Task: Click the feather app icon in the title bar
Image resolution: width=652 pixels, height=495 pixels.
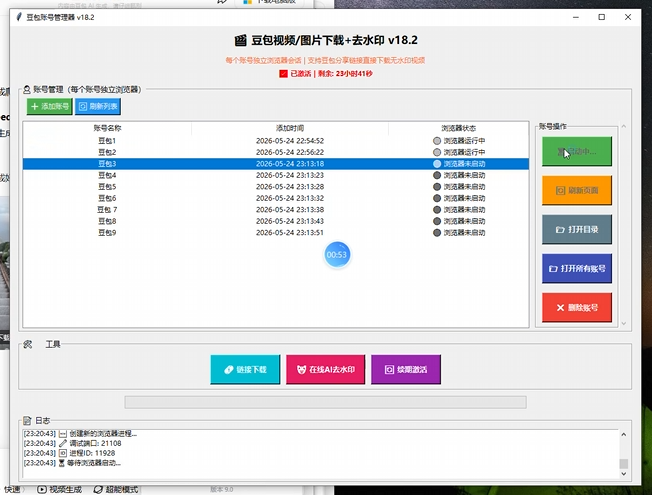Action: click(x=19, y=17)
